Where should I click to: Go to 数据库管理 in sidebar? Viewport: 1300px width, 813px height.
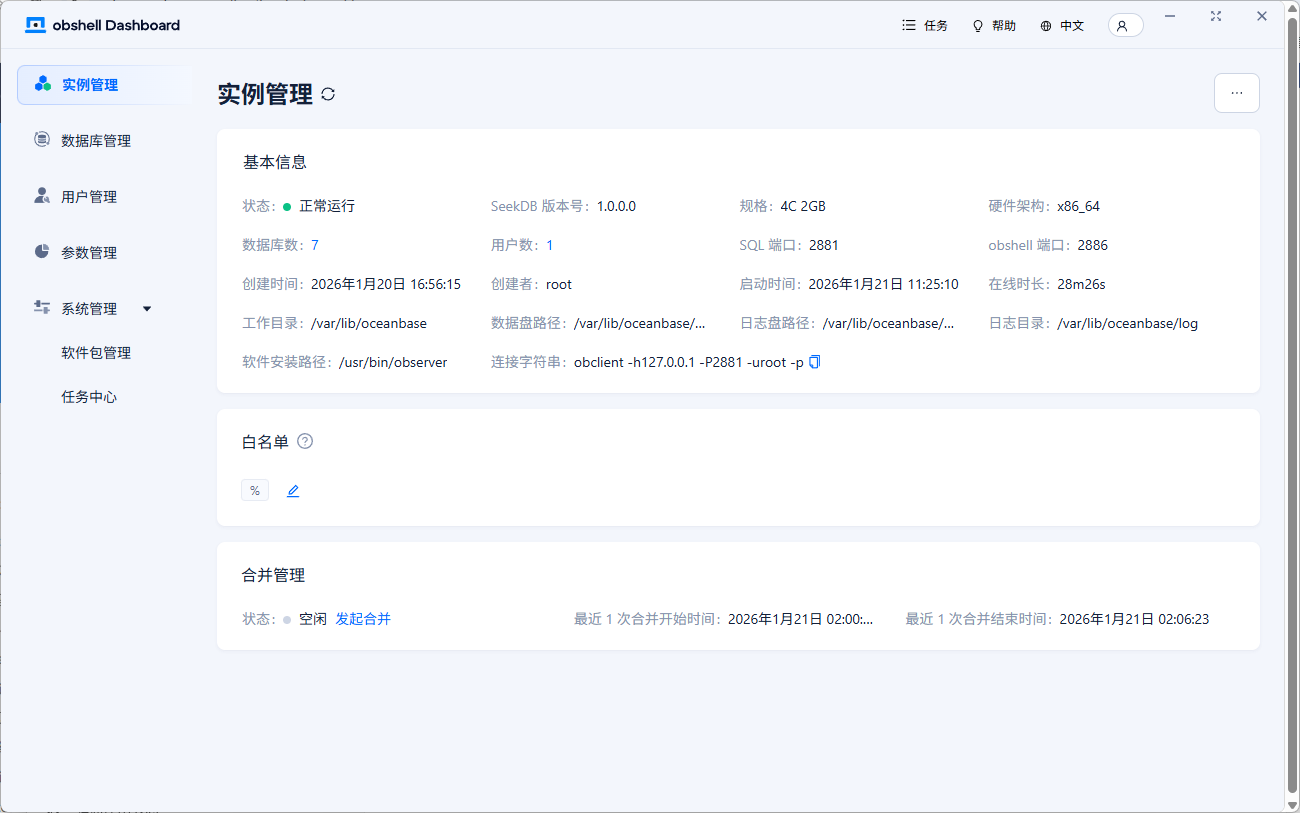[x=96, y=141]
